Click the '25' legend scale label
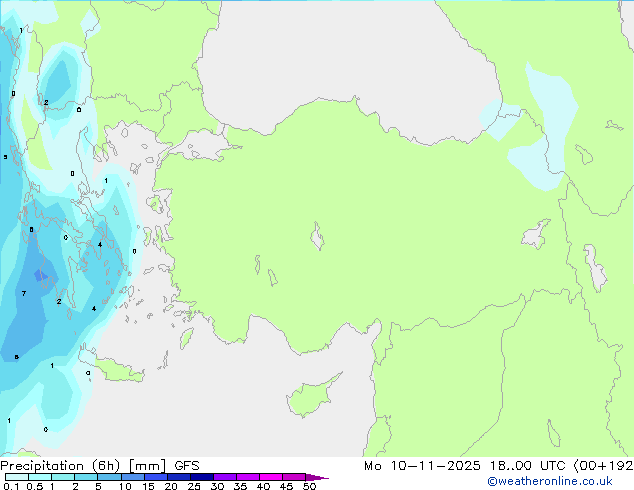634x490 pixels. pyautogui.click(x=194, y=486)
